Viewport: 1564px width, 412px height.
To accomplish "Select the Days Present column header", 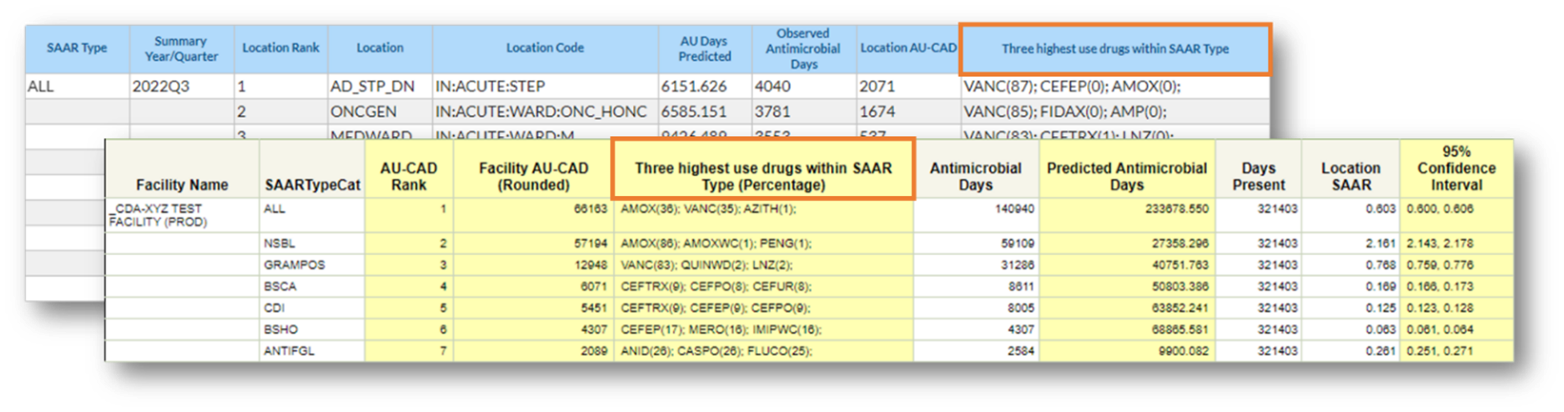I will point(1265,176).
